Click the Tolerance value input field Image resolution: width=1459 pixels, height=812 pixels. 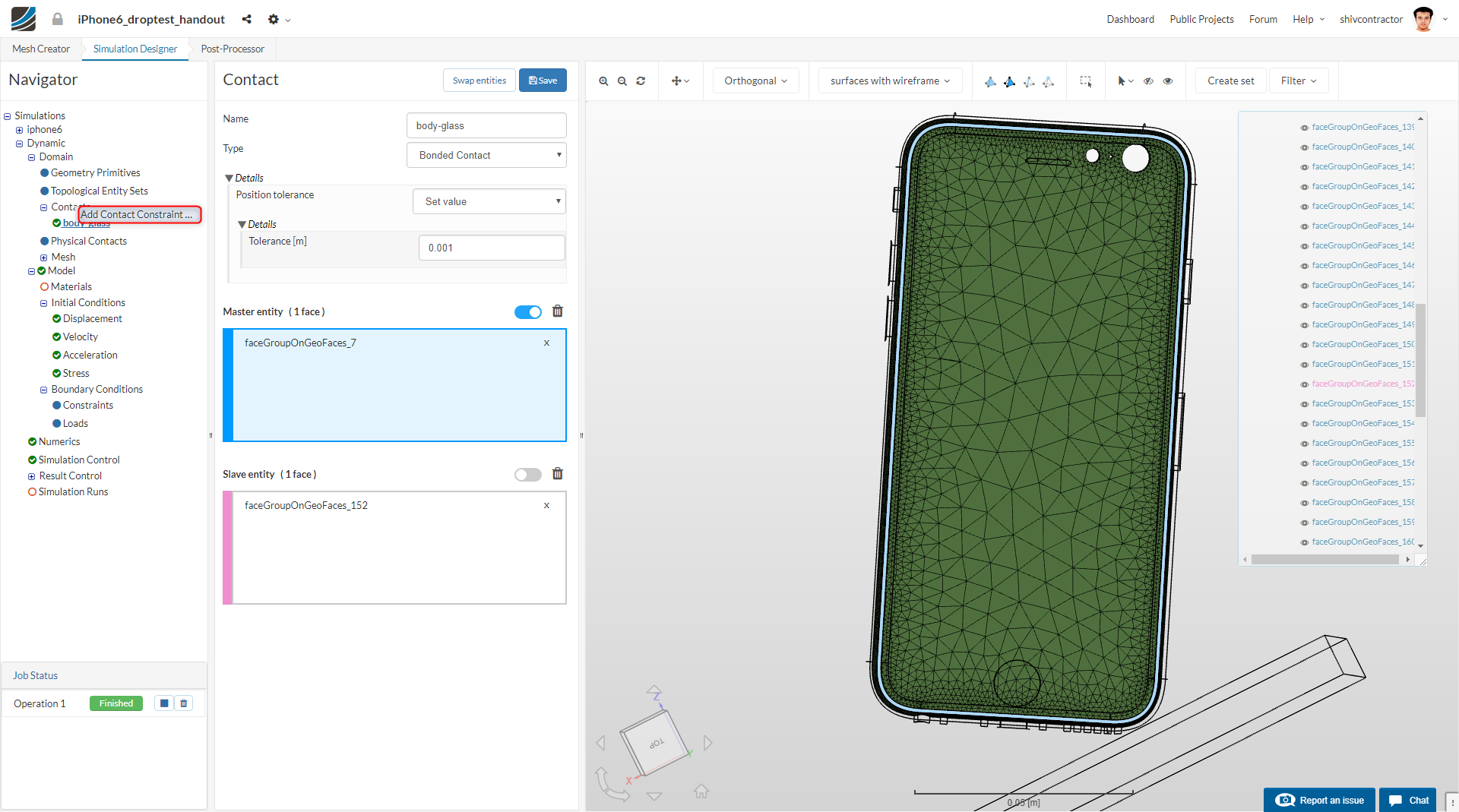point(492,248)
